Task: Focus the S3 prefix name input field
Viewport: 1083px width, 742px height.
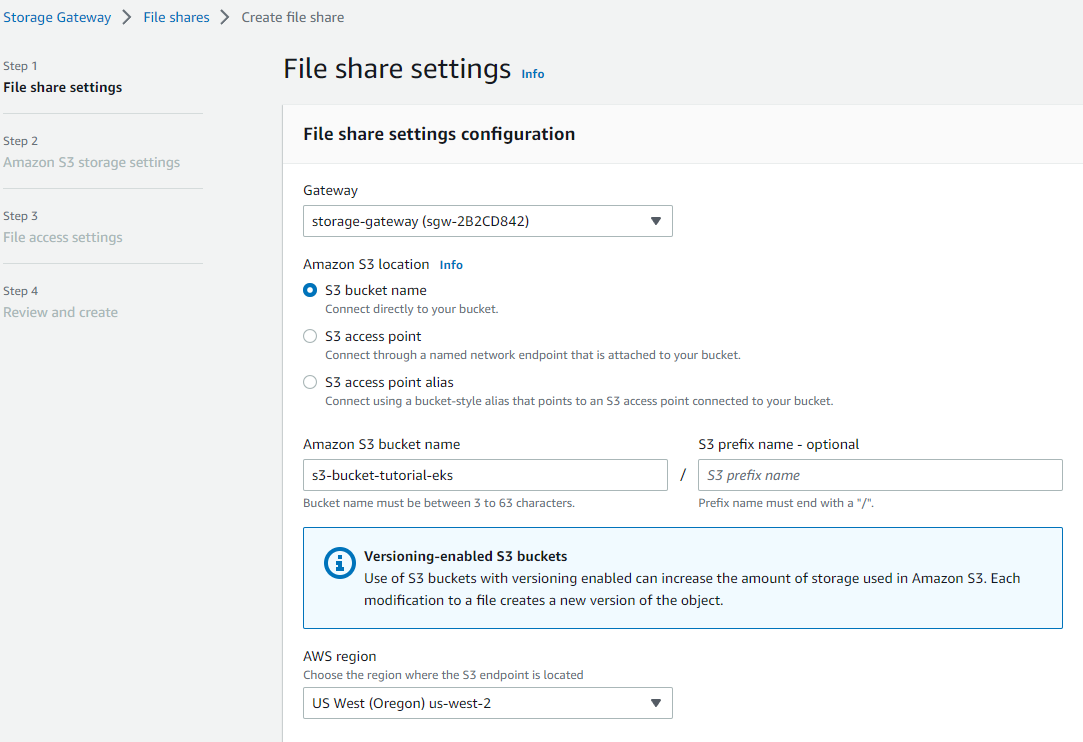Action: 880,475
